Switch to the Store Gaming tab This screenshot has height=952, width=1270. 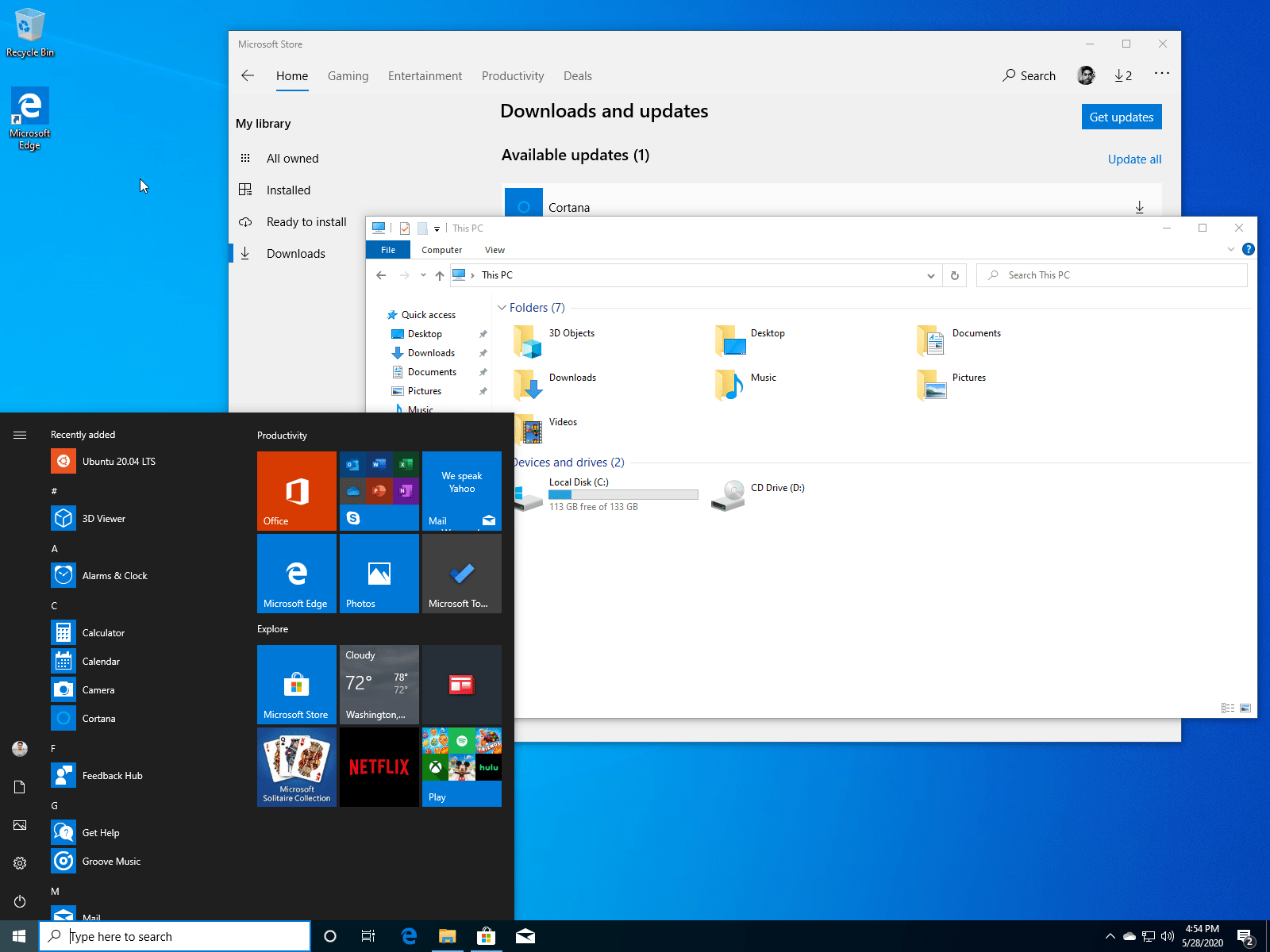click(348, 76)
